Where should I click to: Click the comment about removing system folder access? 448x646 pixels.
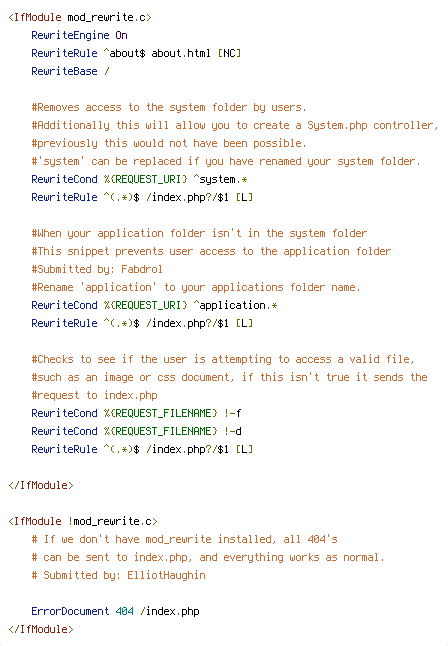pyautogui.click(x=169, y=108)
